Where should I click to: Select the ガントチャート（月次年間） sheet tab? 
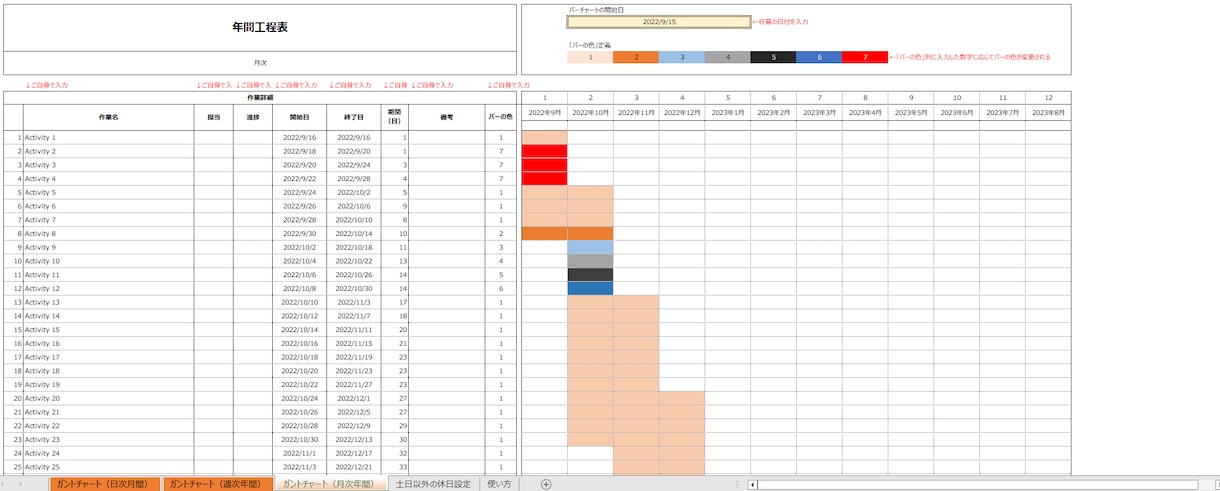(330, 484)
